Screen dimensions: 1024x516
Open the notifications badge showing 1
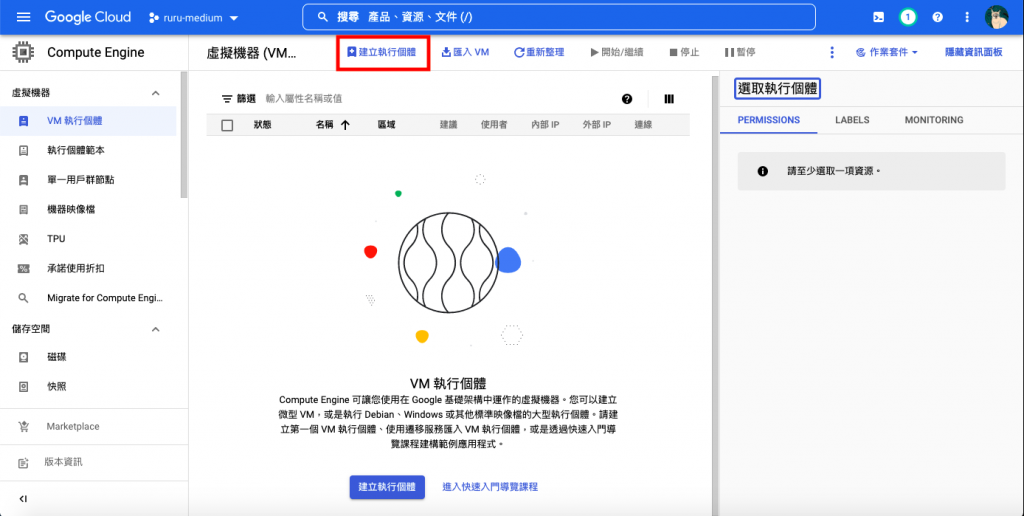tap(908, 18)
